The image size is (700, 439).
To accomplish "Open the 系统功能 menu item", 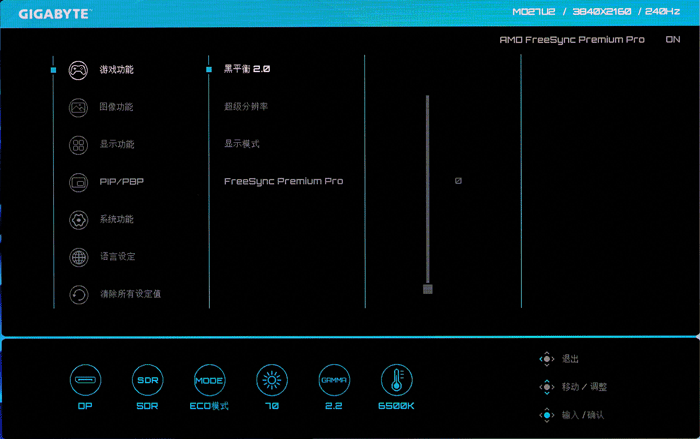I will [x=117, y=219].
